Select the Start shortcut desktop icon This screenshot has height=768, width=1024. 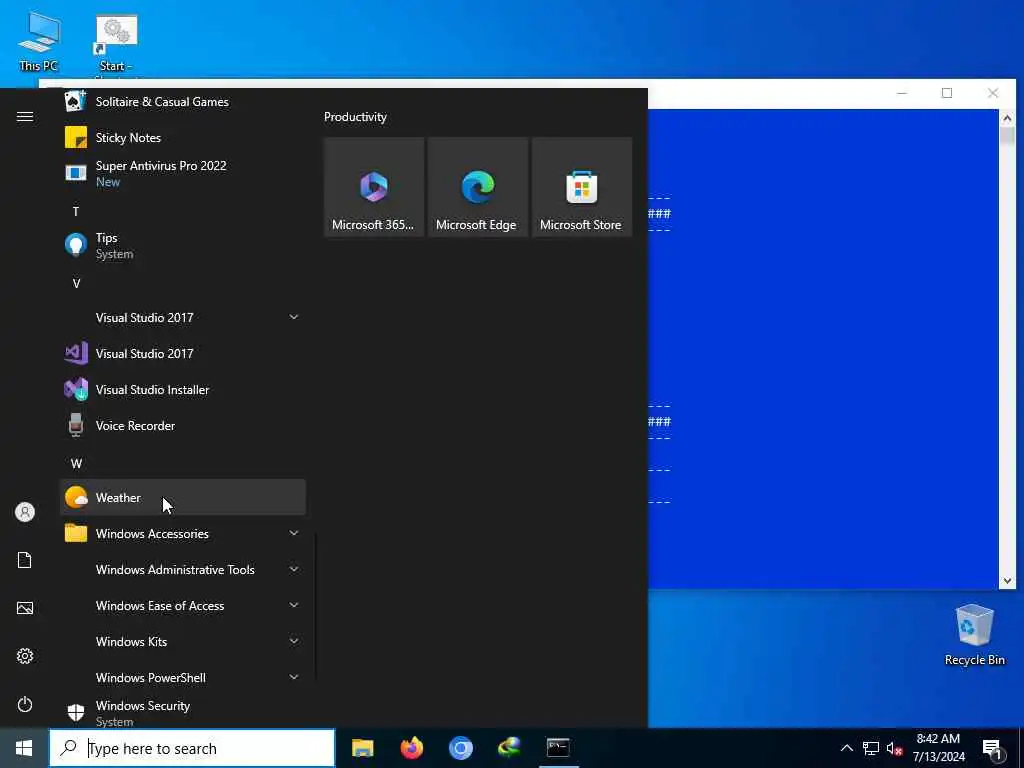(x=116, y=46)
